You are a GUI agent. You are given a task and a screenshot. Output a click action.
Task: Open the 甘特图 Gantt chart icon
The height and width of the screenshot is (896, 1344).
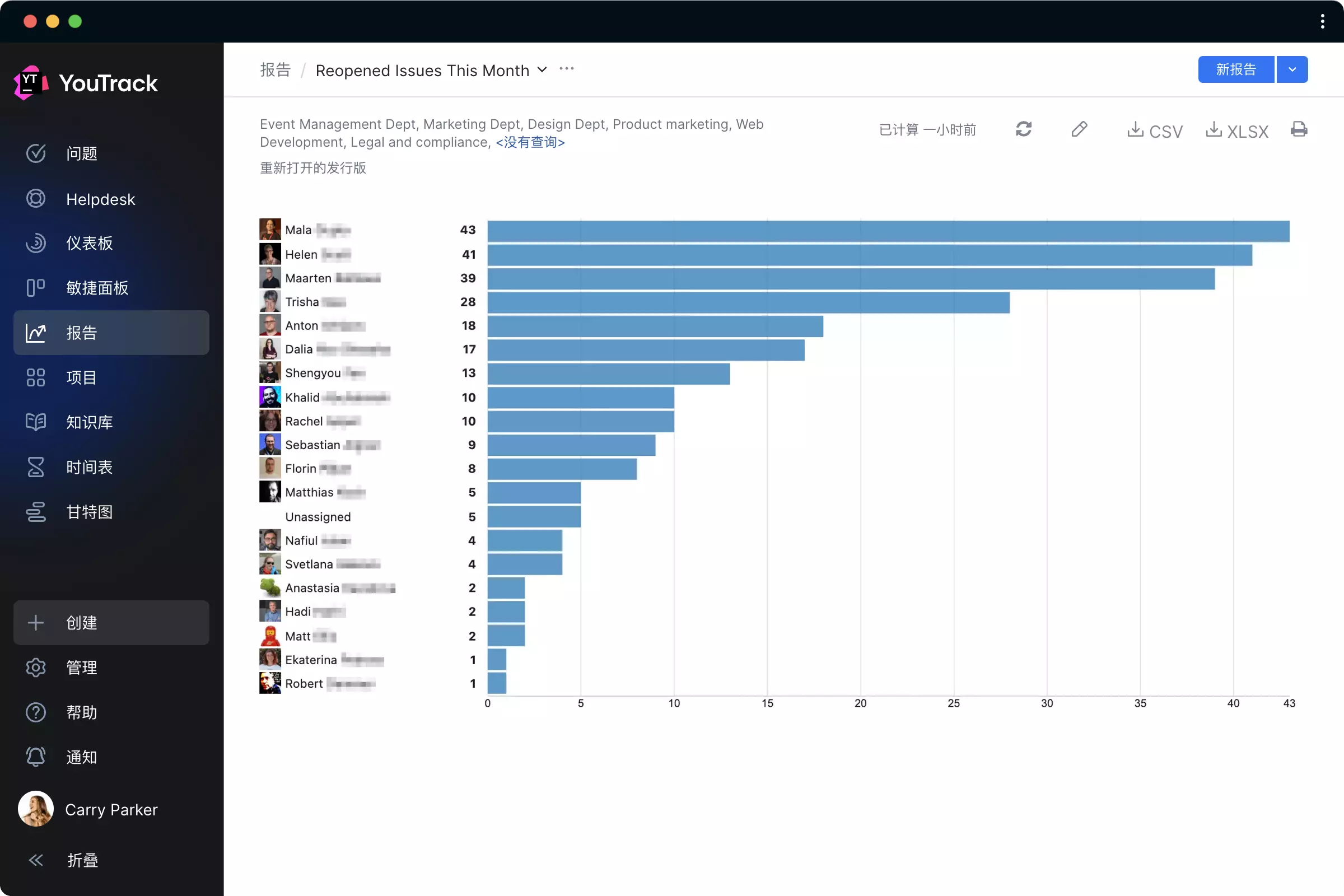pos(36,511)
